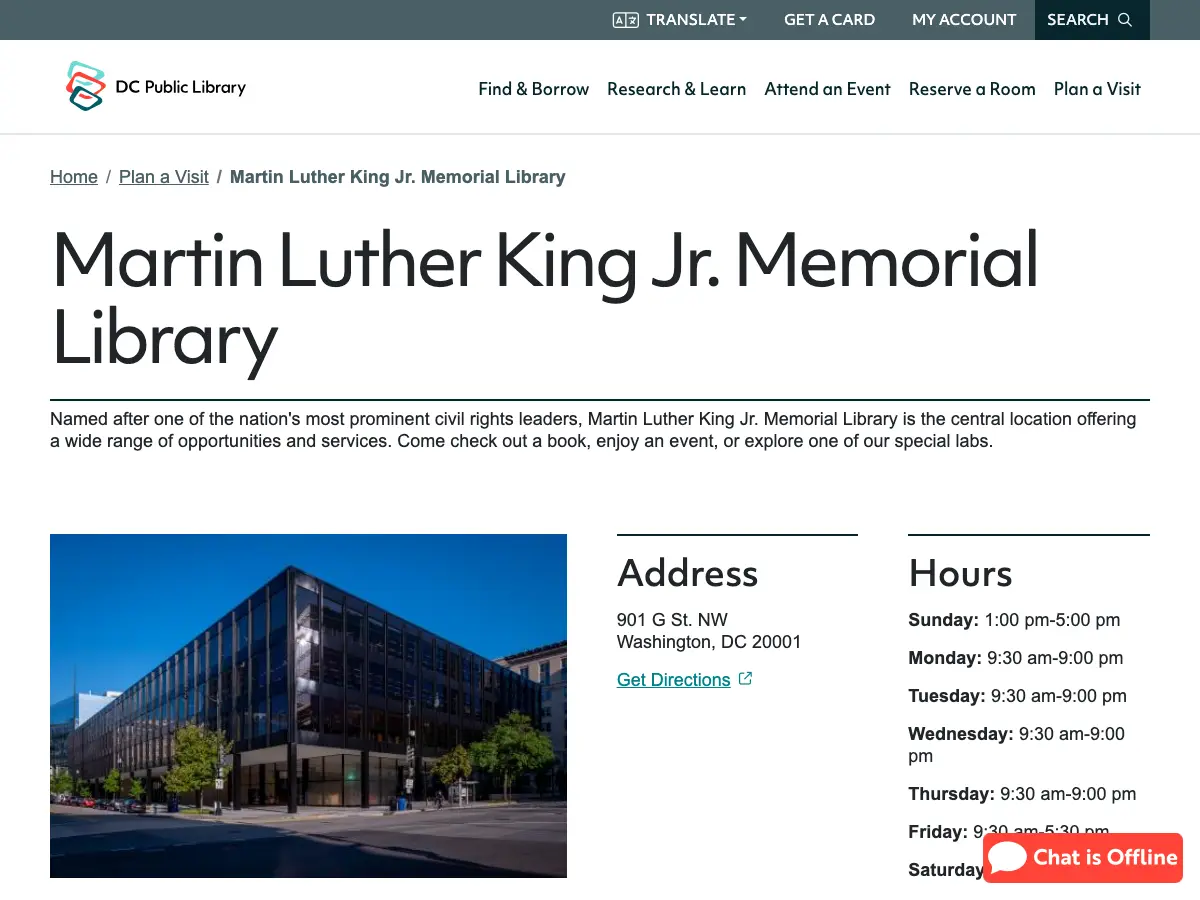The width and height of the screenshot is (1200, 900).
Task: Click the library building photo
Action: click(308, 706)
